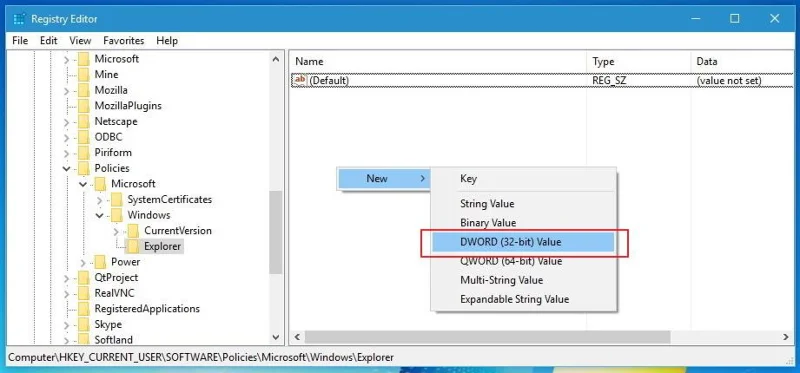This screenshot has width=800, height=373.
Task: Open the New submenu in context menu
Action: pyautogui.click(x=384, y=179)
